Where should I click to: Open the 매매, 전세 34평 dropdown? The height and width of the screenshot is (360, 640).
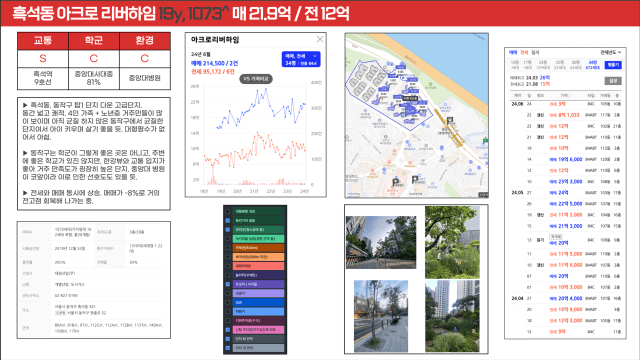click(x=301, y=59)
